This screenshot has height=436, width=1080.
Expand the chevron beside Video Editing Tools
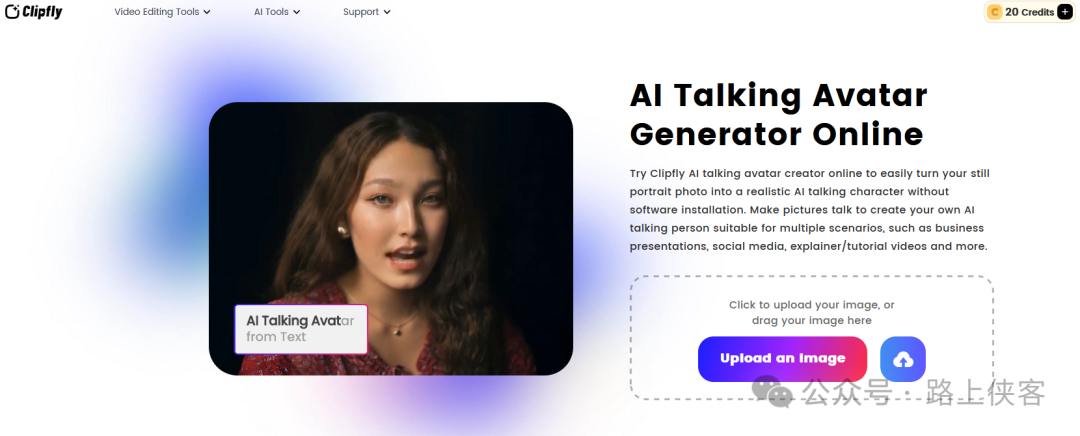pos(207,12)
